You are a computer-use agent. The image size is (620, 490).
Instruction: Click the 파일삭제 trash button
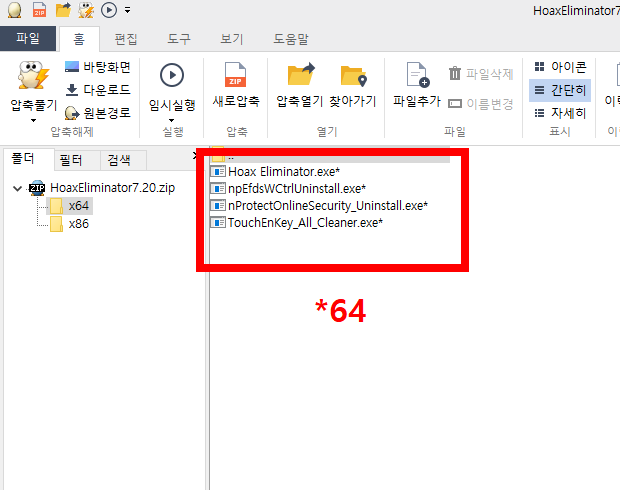click(x=481, y=74)
